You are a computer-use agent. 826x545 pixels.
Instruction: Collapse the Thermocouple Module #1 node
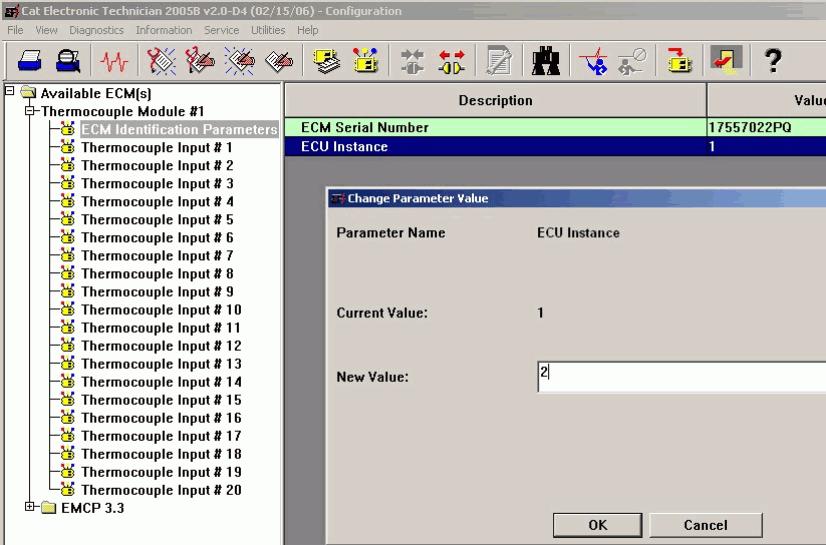coord(30,111)
